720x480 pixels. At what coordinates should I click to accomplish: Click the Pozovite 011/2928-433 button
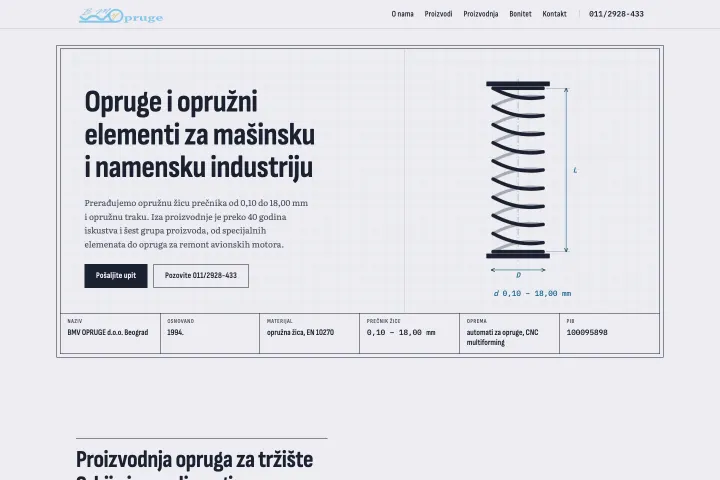[x=201, y=276]
